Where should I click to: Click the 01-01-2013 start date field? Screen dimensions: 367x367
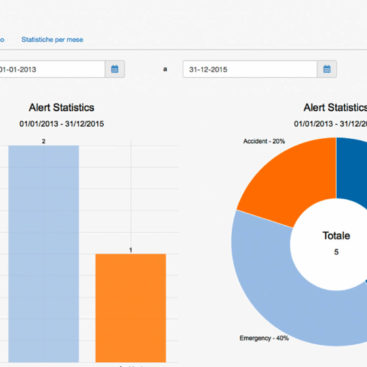(x=52, y=69)
